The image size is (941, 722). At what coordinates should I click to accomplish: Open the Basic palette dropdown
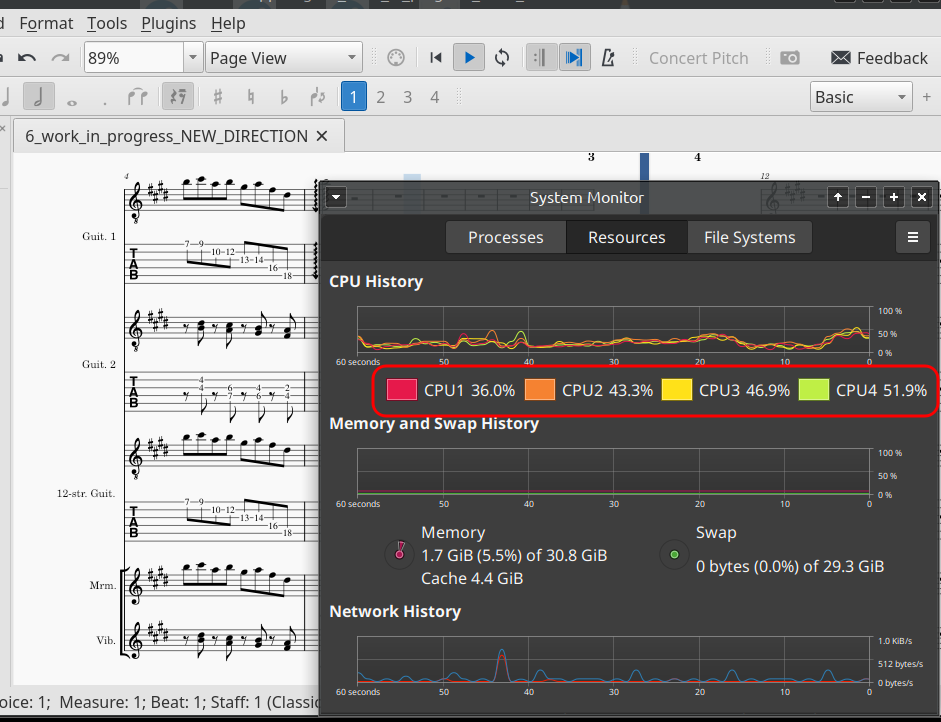point(860,96)
